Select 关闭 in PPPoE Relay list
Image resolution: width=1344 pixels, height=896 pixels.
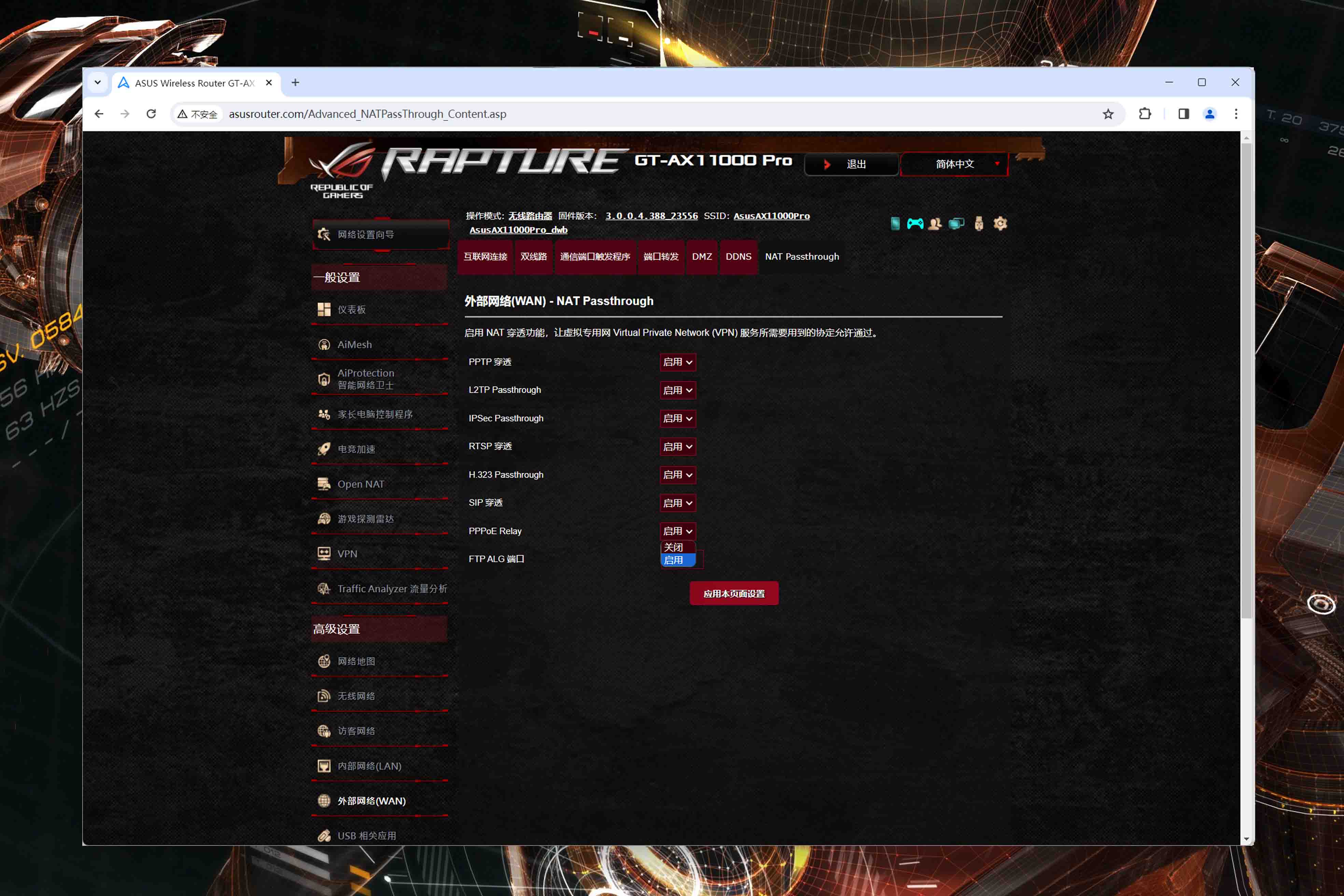pos(678,547)
